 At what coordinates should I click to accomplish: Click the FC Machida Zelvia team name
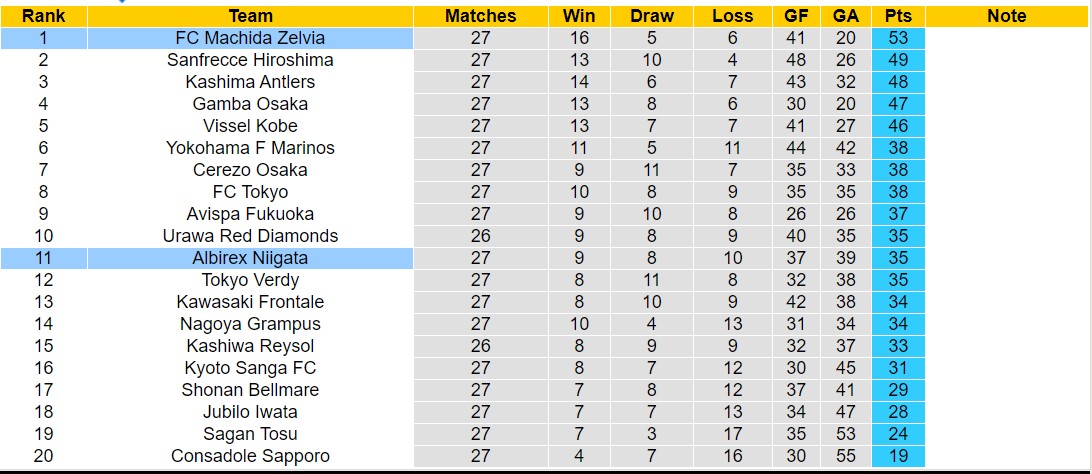point(250,38)
